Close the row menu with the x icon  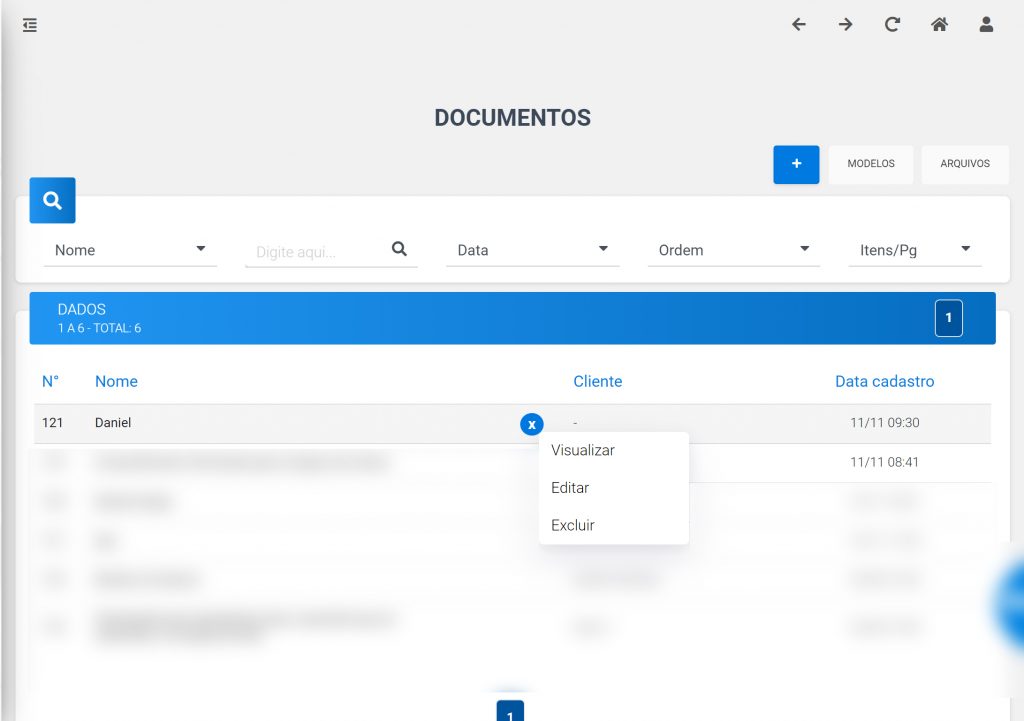[532, 425]
